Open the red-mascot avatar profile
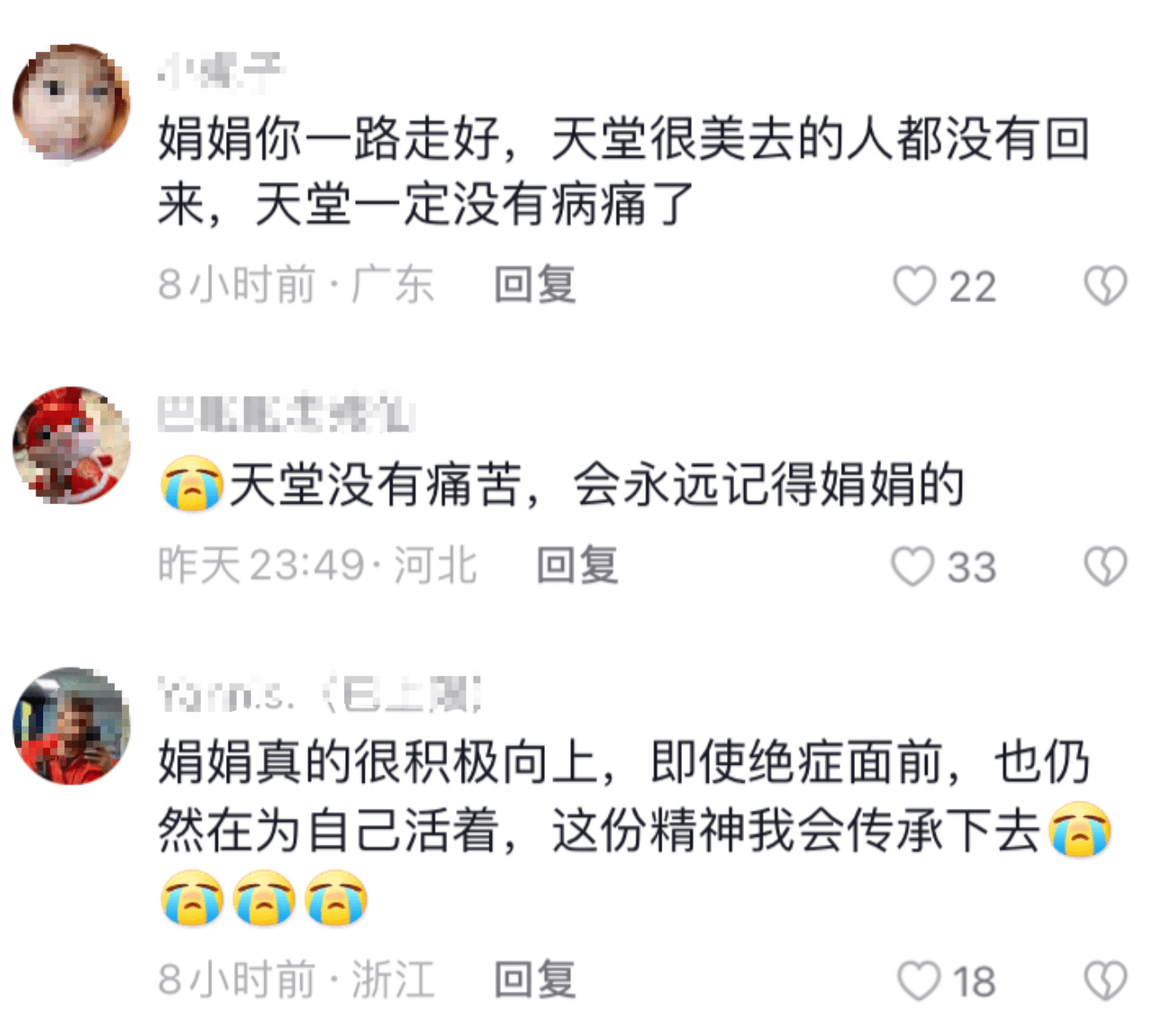The image size is (1176, 1015). click(72, 445)
